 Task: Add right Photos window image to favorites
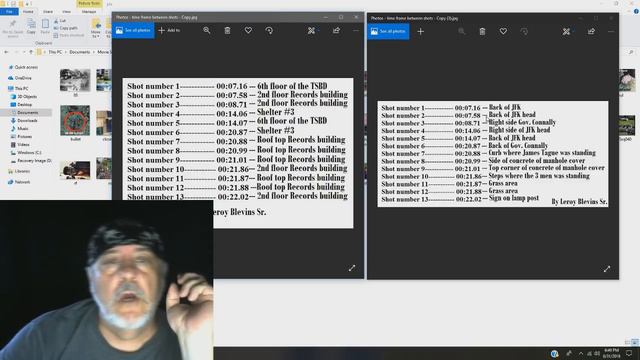(503, 31)
